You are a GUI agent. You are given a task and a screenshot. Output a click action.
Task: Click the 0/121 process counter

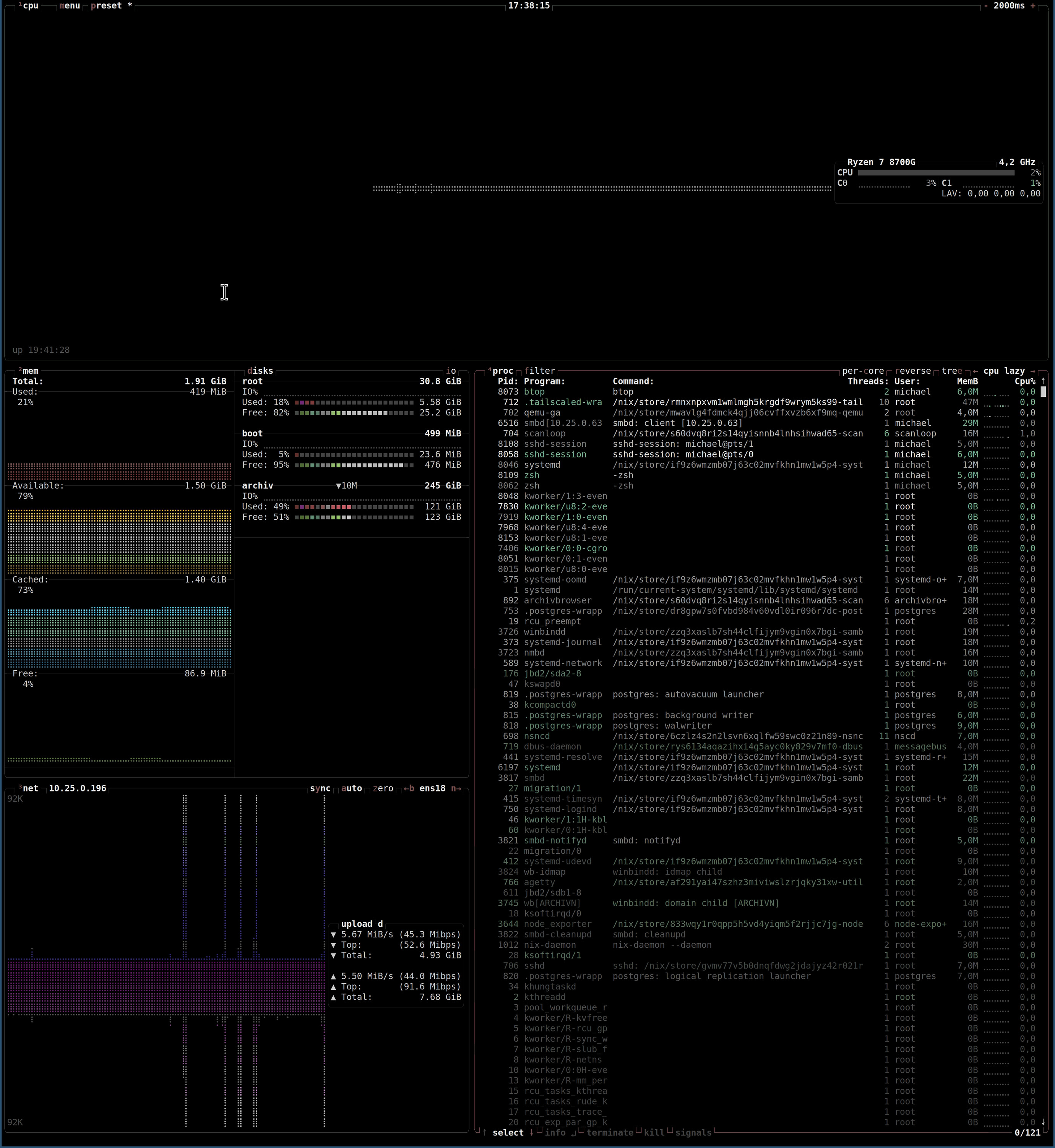pos(1027,1133)
